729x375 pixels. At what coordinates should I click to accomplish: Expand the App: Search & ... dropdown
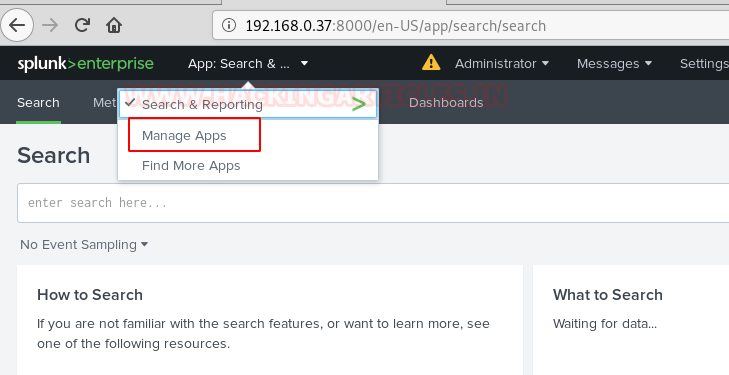click(248, 64)
